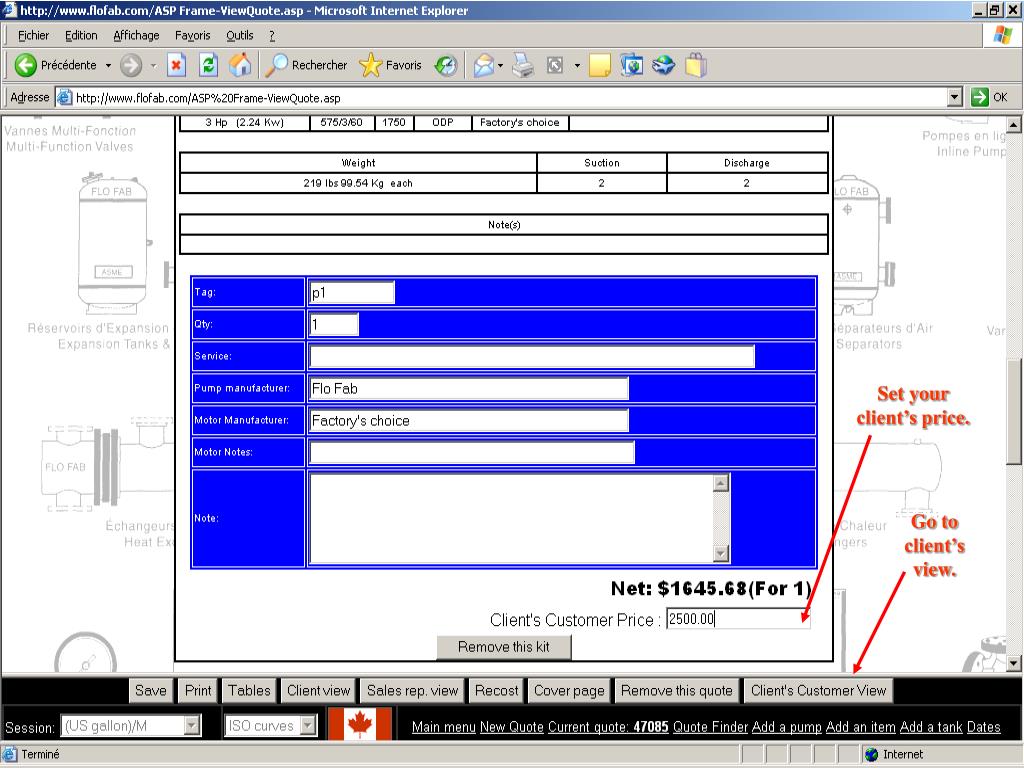Open the Quote Finder link
Viewport: 1024px width, 768px height.
[710, 727]
